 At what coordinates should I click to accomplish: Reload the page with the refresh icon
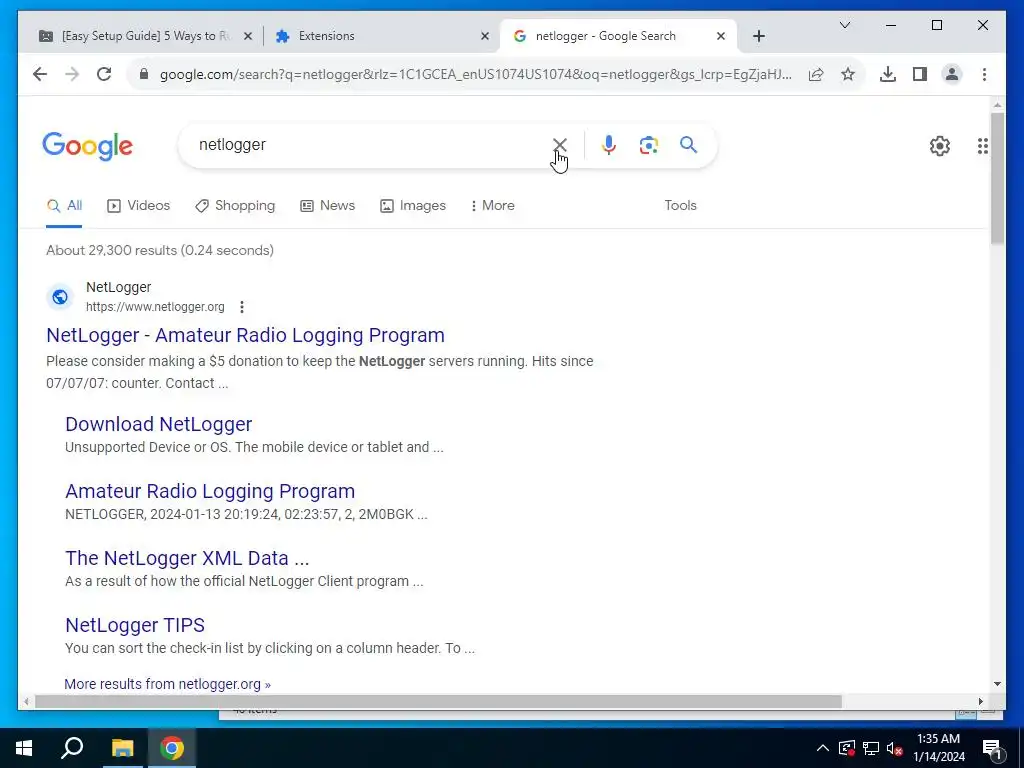104,74
